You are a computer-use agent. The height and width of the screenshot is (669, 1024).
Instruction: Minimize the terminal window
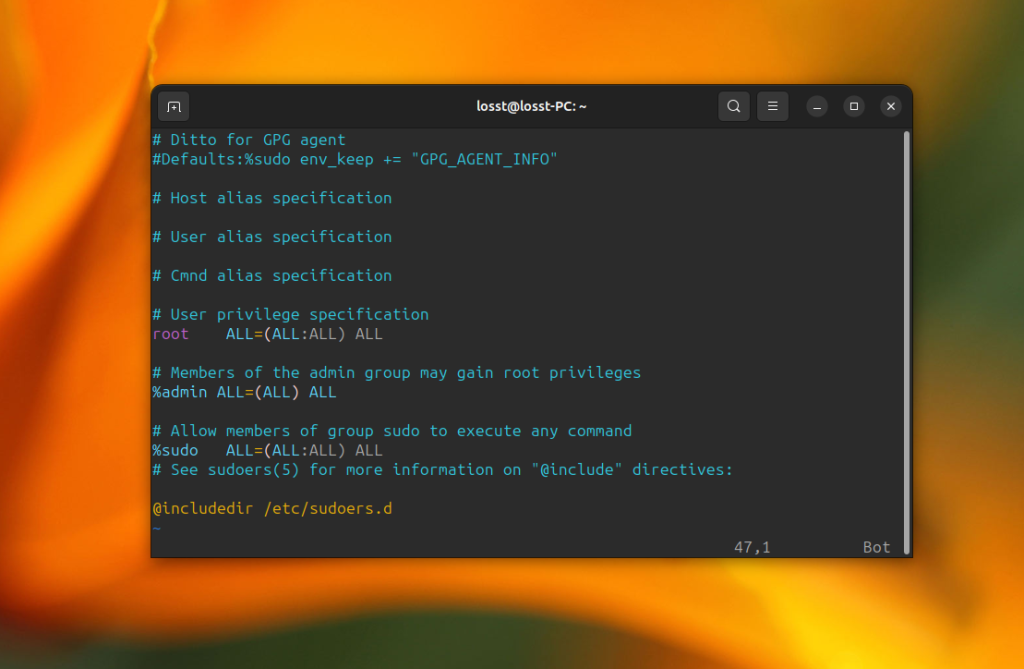817,106
